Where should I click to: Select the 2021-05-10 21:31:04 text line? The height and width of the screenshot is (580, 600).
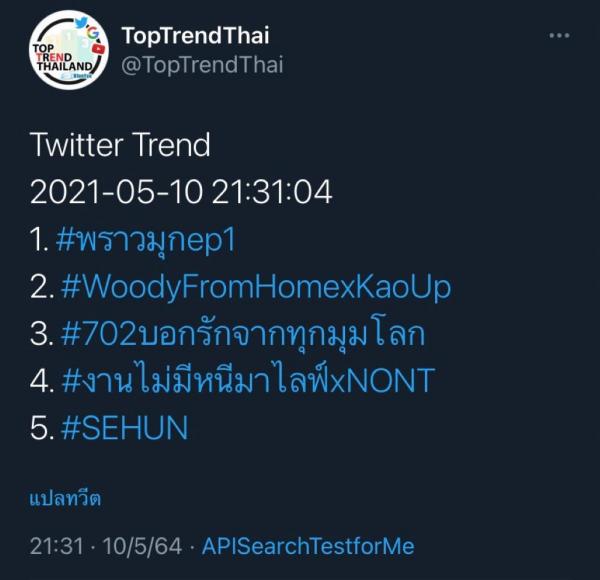tap(181, 192)
